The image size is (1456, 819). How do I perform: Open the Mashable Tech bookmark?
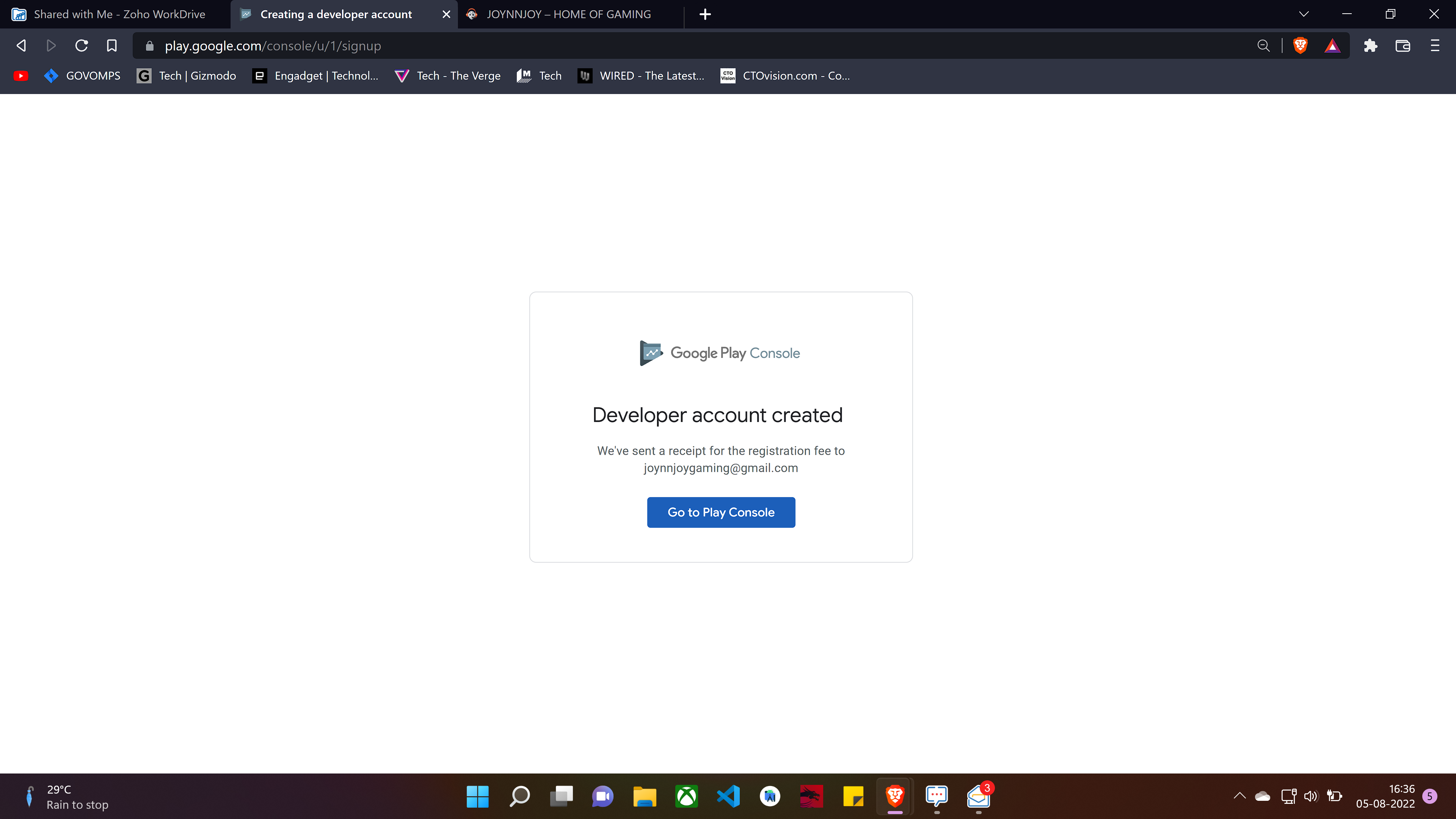tap(539, 76)
